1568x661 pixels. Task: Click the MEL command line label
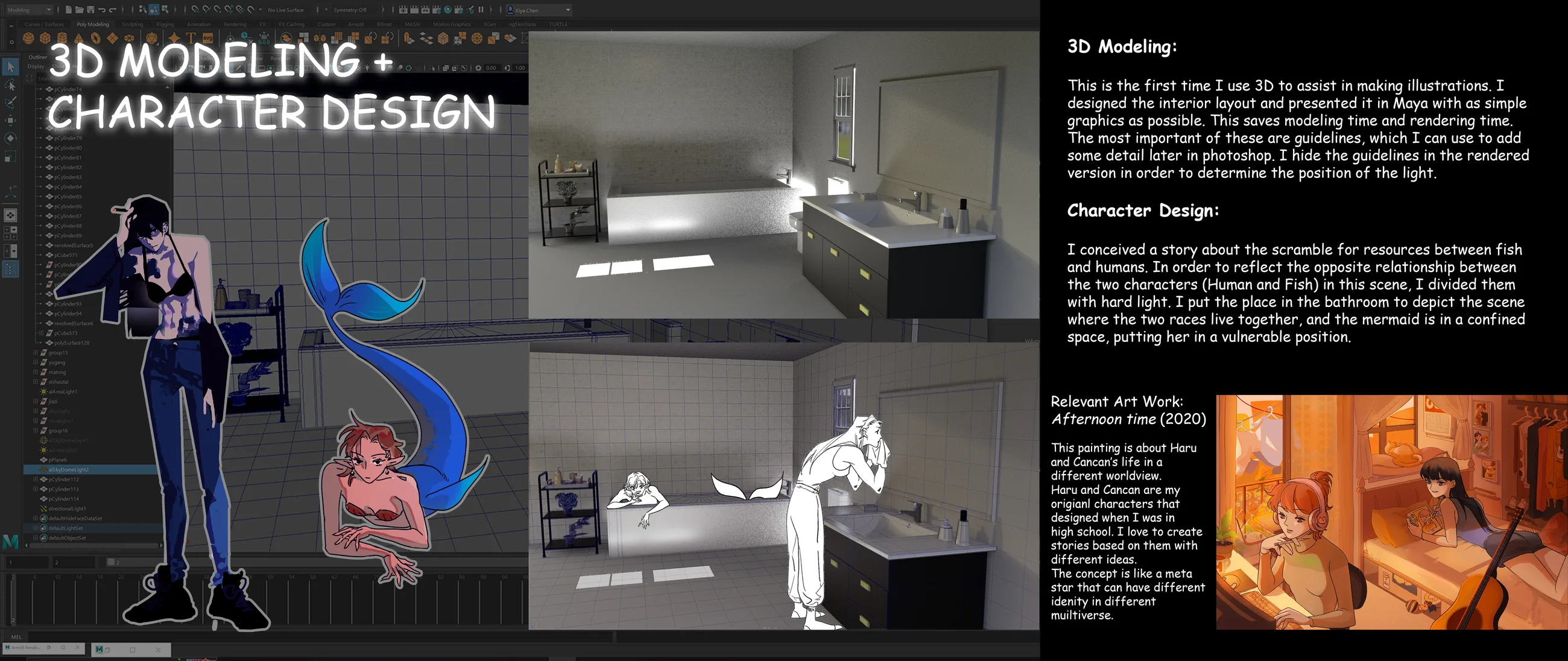(x=16, y=637)
